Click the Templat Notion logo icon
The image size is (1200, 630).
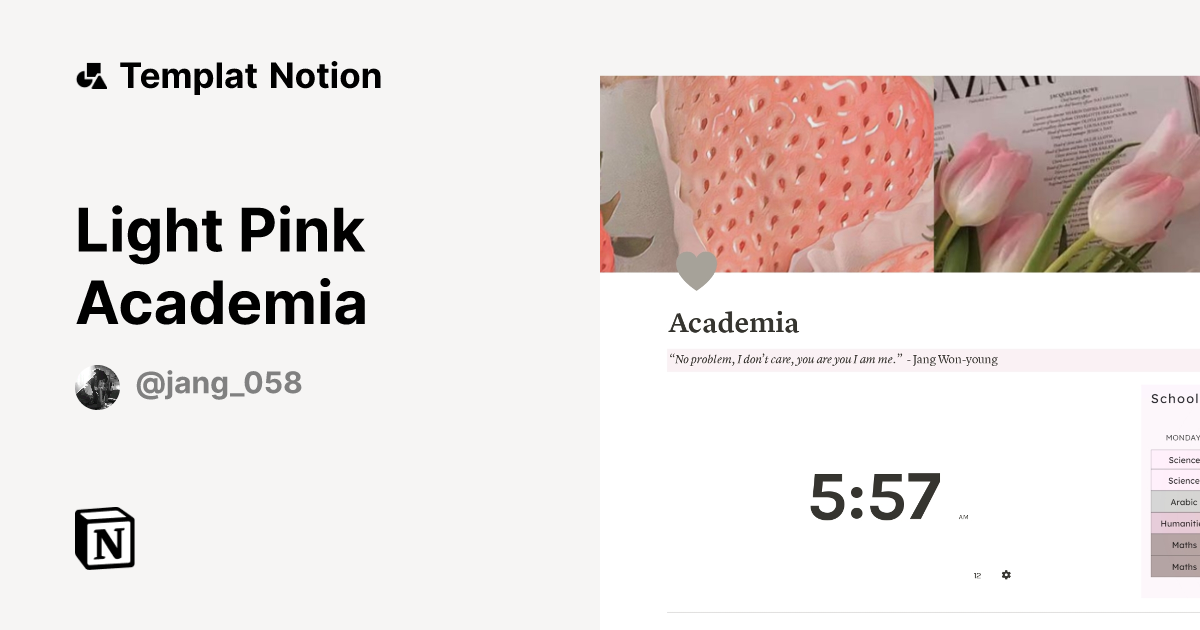(x=91, y=75)
